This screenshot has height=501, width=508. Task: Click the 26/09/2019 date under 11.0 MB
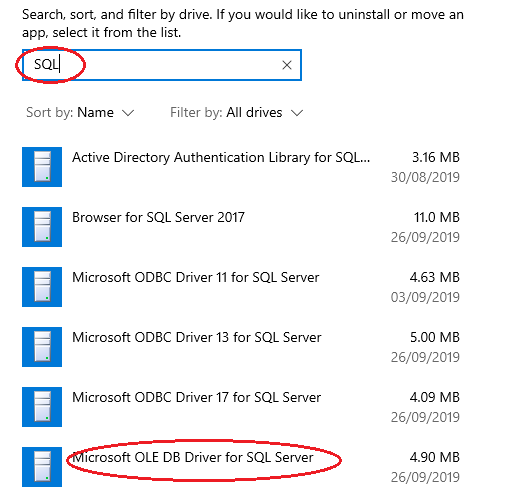(425, 237)
